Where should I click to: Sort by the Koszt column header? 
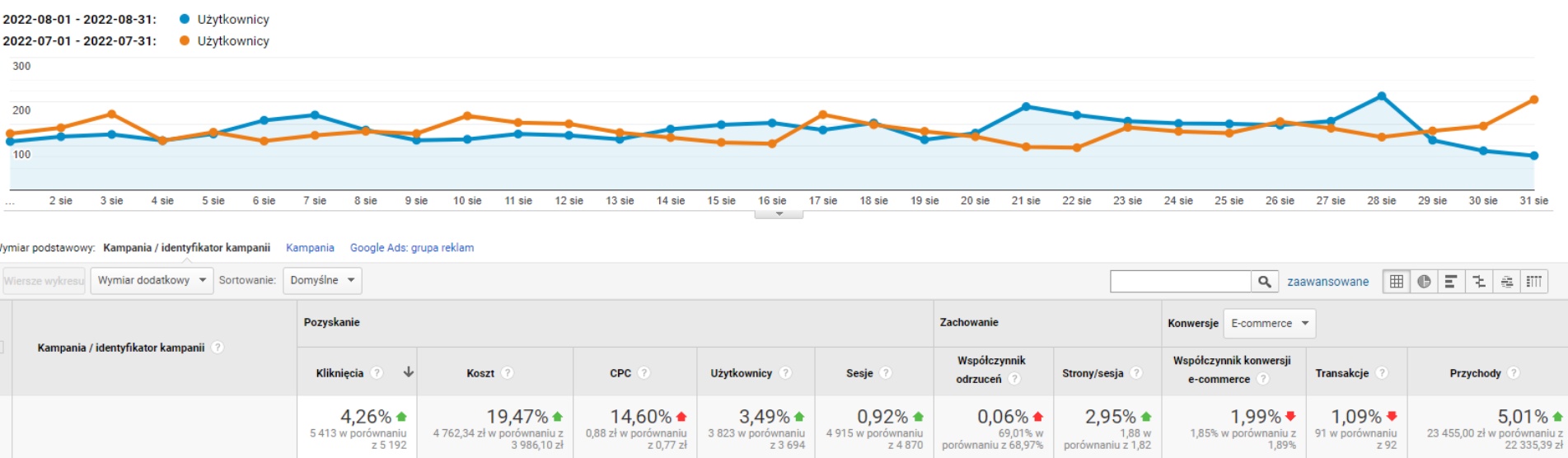pyautogui.click(x=480, y=373)
